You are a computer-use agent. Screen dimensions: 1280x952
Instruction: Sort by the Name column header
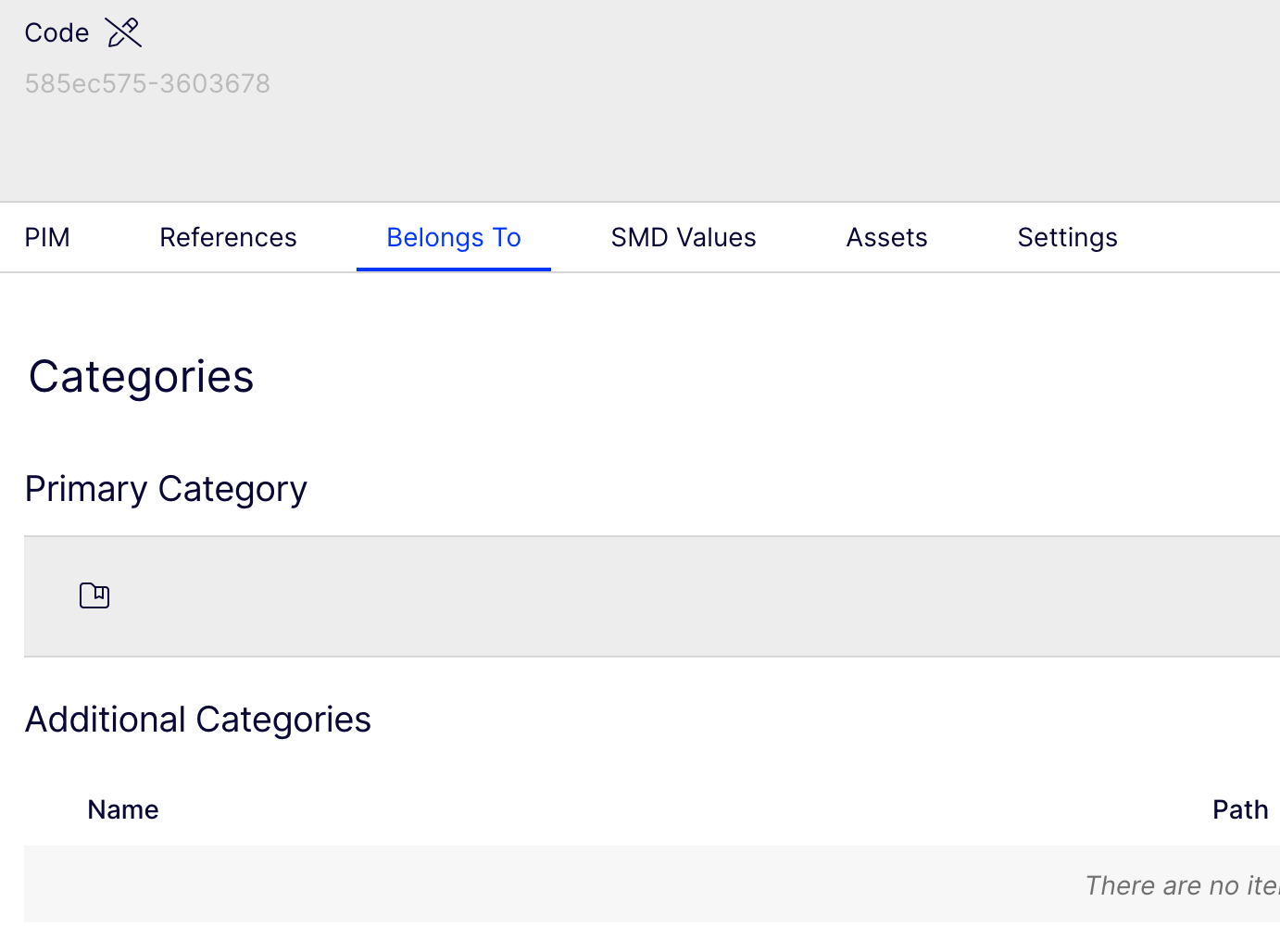click(x=123, y=809)
